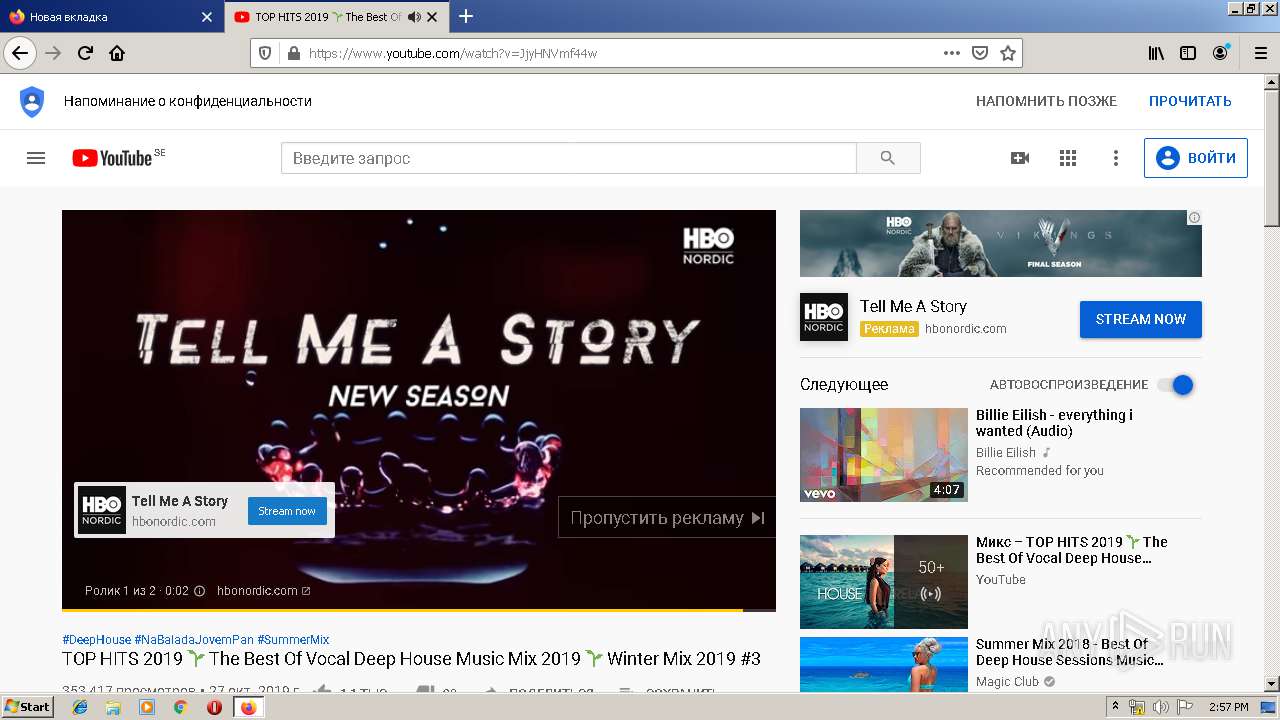Image resolution: width=1280 pixels, height=720 pixels.
Task: Save page to Pocket
Action: click(x=980, y=53)
